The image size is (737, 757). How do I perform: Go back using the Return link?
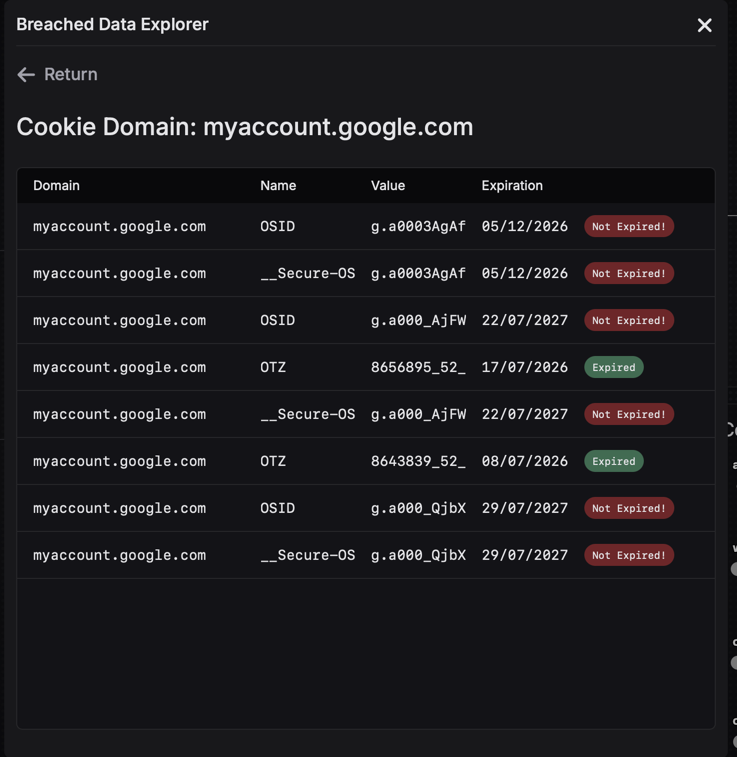pyautogui.click(x=70, y=74)
